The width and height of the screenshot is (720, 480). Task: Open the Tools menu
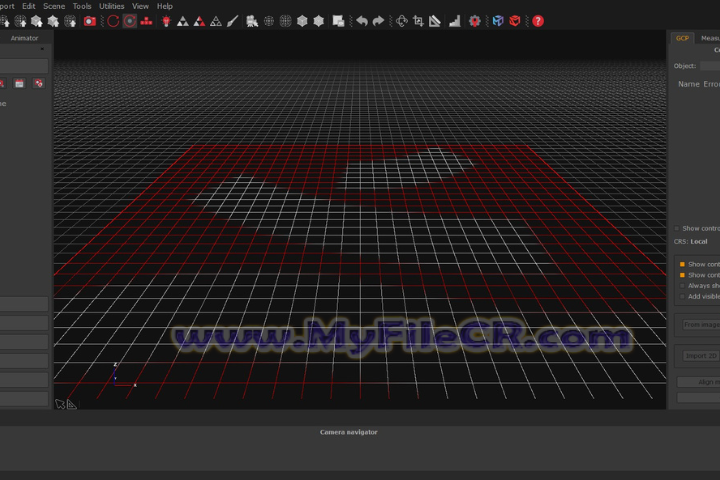click(82, 6)
